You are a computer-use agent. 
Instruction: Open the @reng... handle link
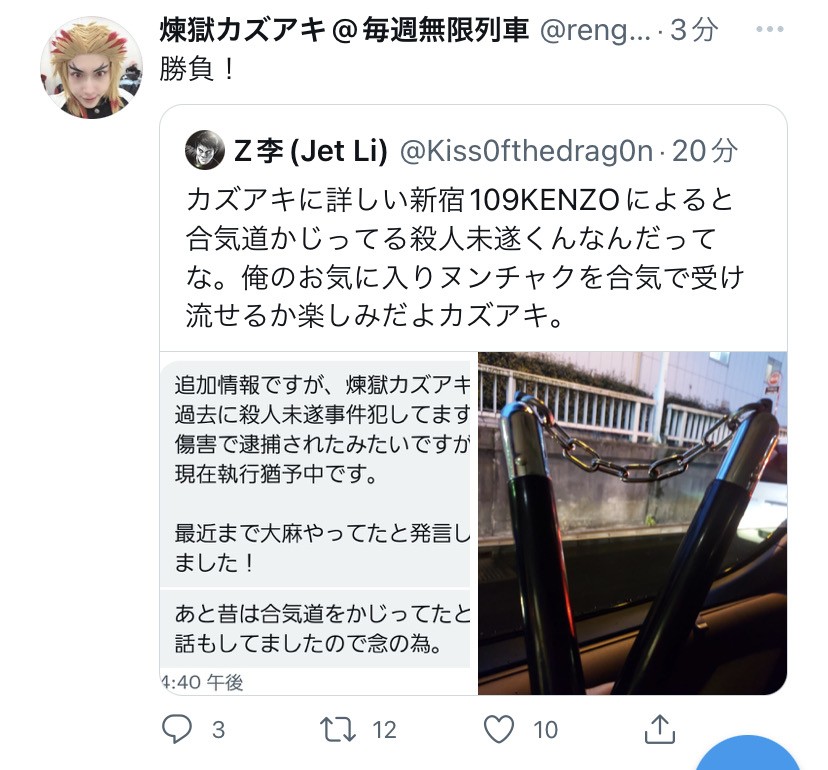595,31
